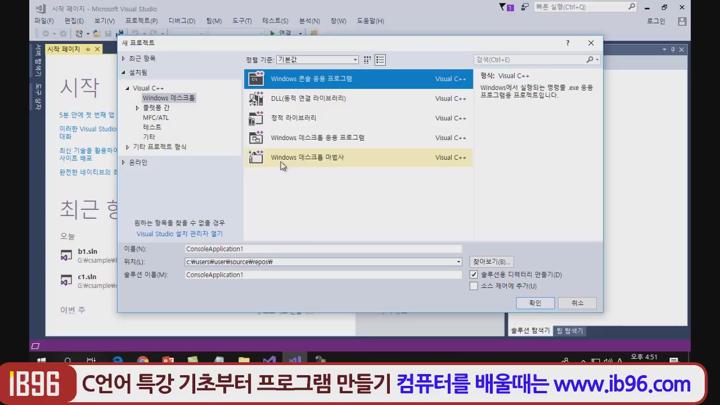Check the 소스 제어에 추가 checkbox
Image resolution: width=720 pixels, height=405 pixels.
pyautogui.click(x=473, y=286)
